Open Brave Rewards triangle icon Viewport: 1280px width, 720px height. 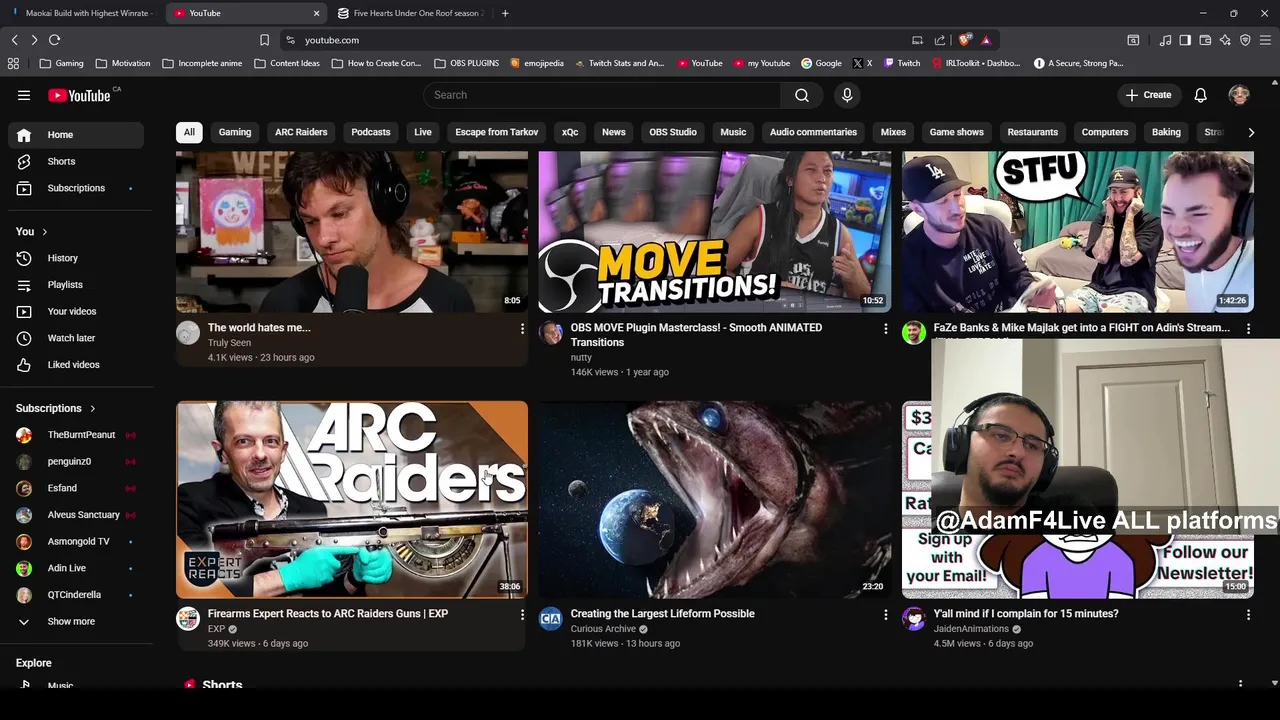[x=986, y=40]
